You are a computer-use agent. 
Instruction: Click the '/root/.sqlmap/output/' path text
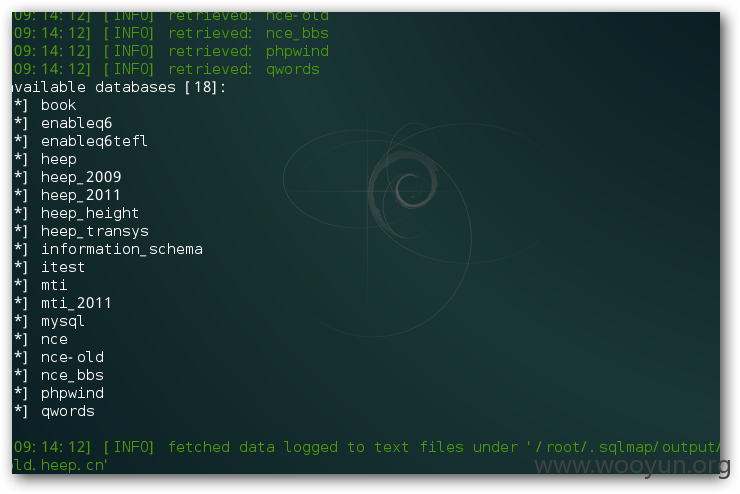point(628,447)
